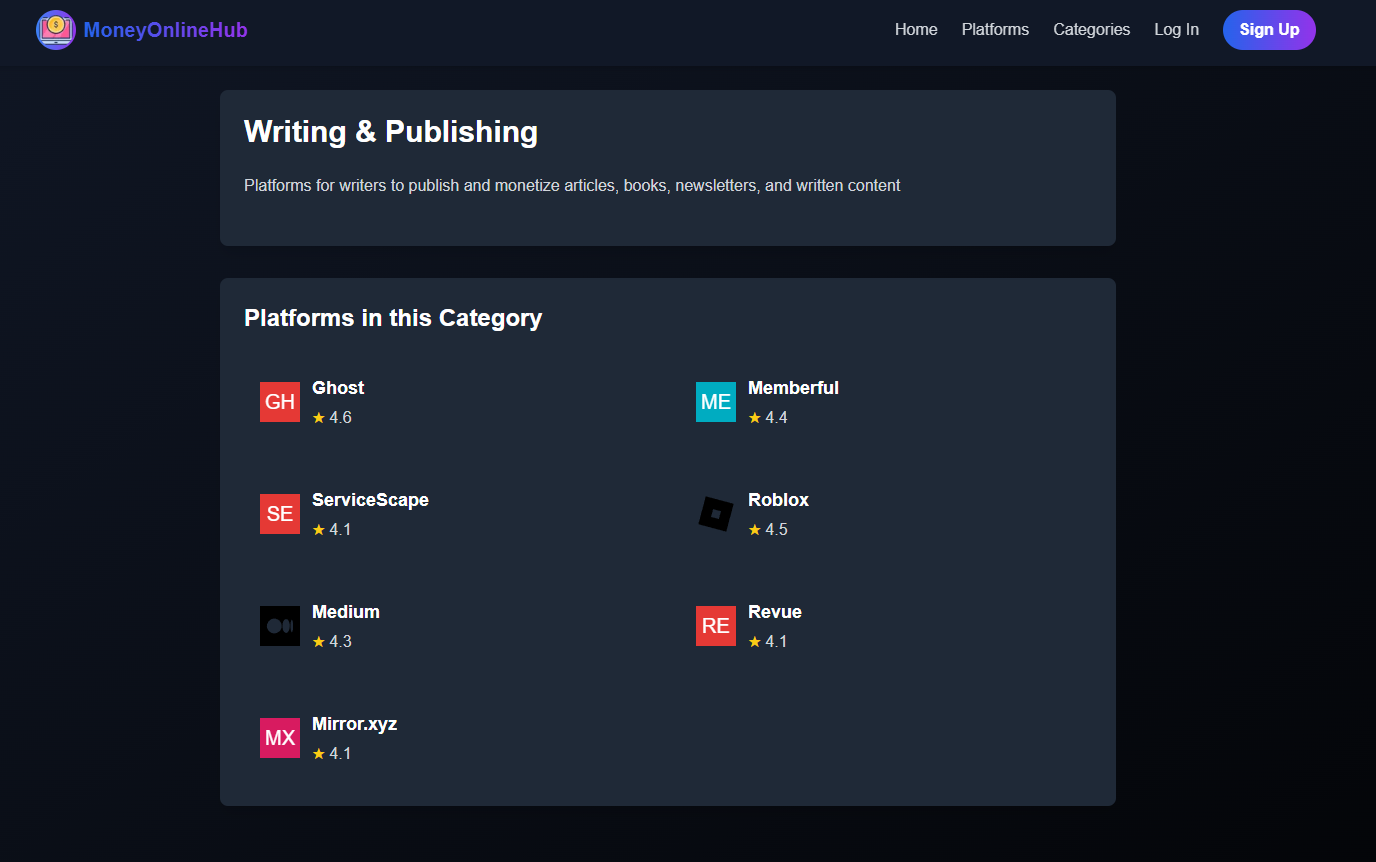
Task: Click Mirror.xyz's 4.1 star rating
Action: point(332,754)
